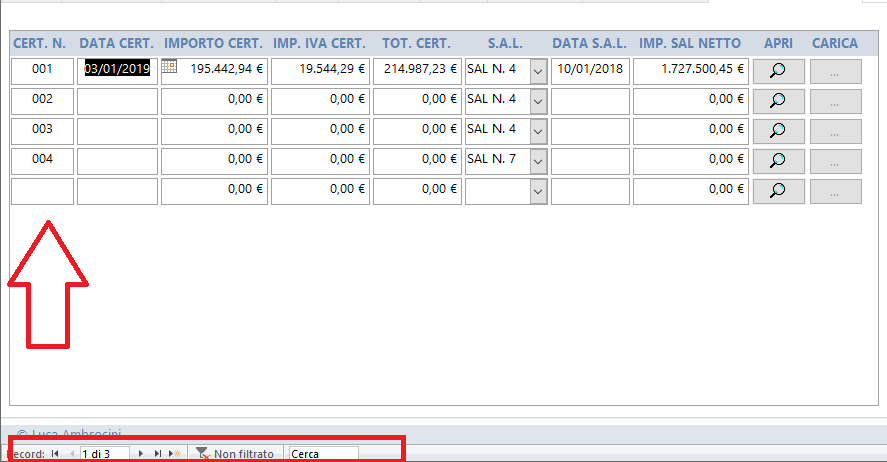The image size is (887, 462).
Task: Click the IMP. IVA CERT. column header
Action: (x=320, y=44)
